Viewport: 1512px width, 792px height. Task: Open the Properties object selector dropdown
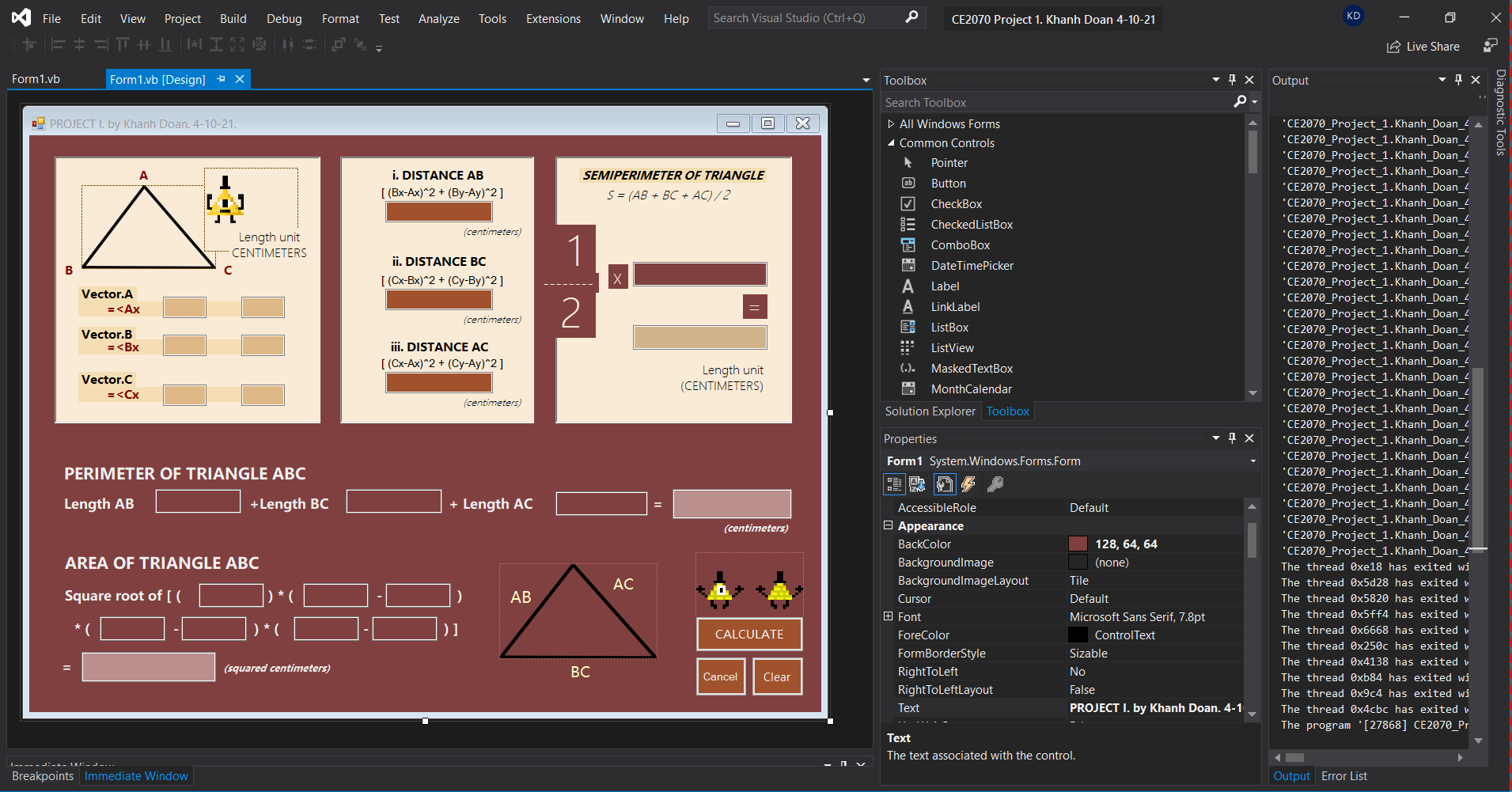(1252, 461)
